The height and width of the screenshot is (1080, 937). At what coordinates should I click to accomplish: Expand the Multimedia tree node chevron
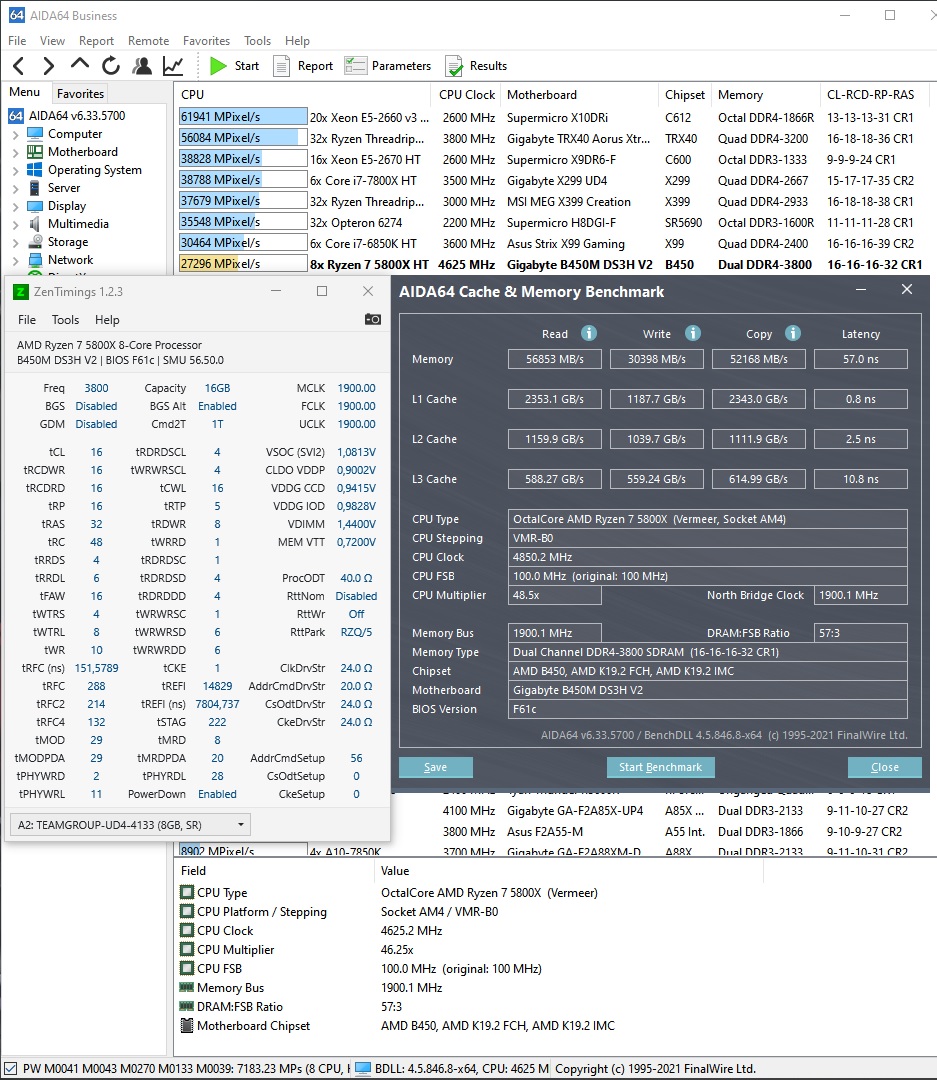(15, 224)
